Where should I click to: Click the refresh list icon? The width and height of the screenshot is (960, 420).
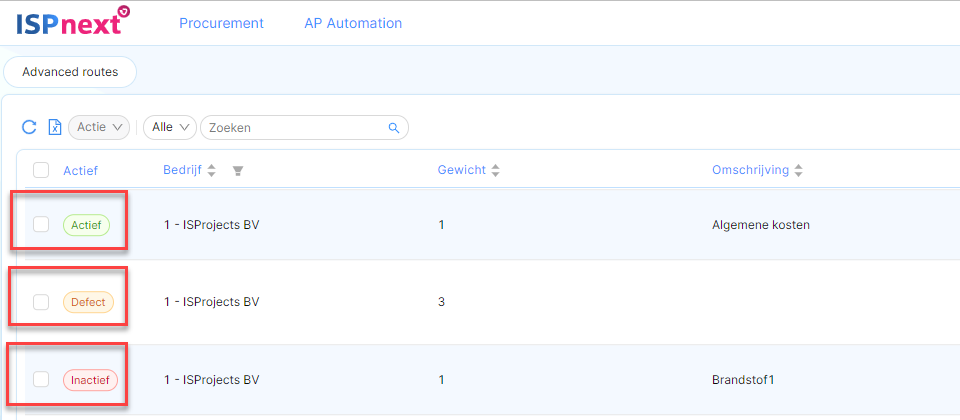29,127
